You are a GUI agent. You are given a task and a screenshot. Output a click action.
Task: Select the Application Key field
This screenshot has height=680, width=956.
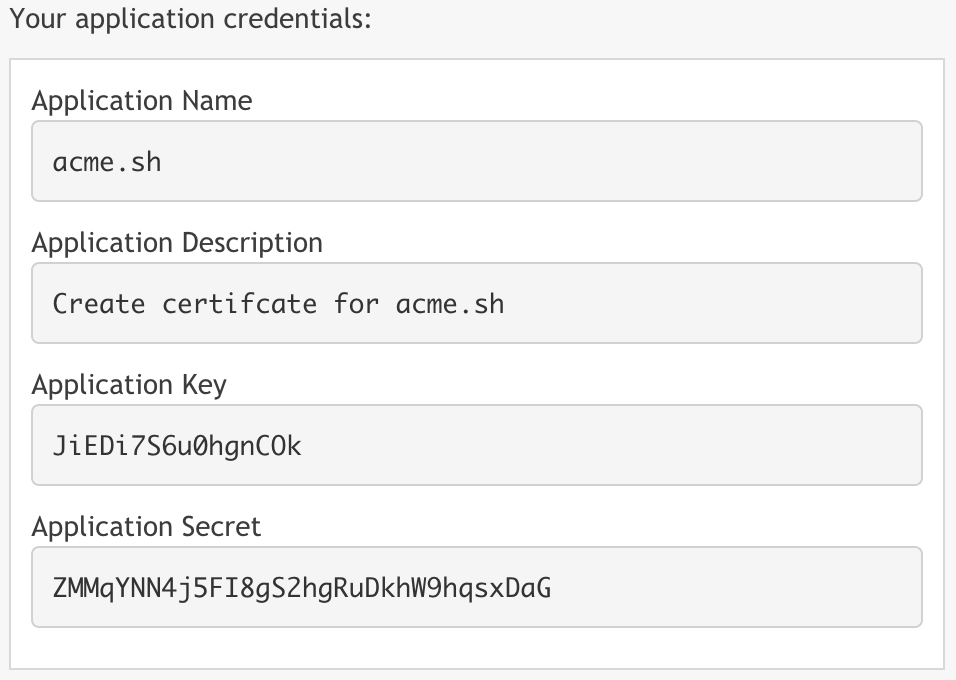click(x=476, y=445)
